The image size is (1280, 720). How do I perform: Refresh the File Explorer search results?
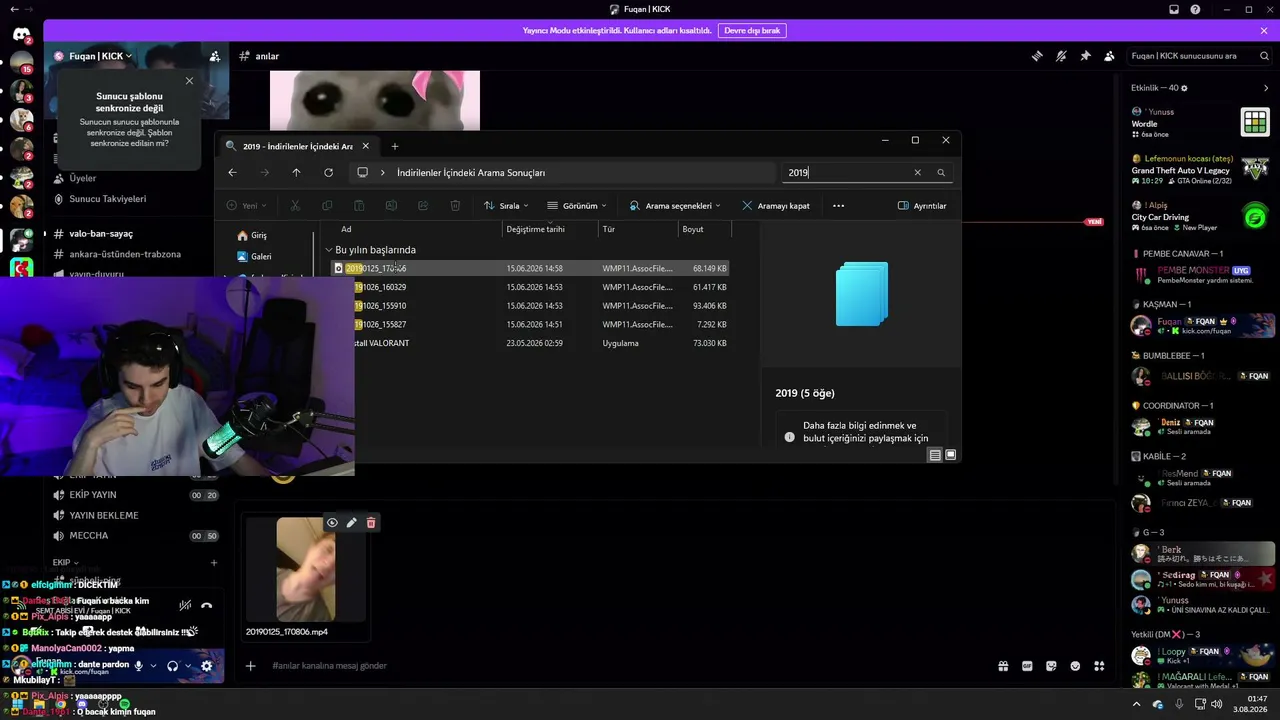click(x=328, y=173)
